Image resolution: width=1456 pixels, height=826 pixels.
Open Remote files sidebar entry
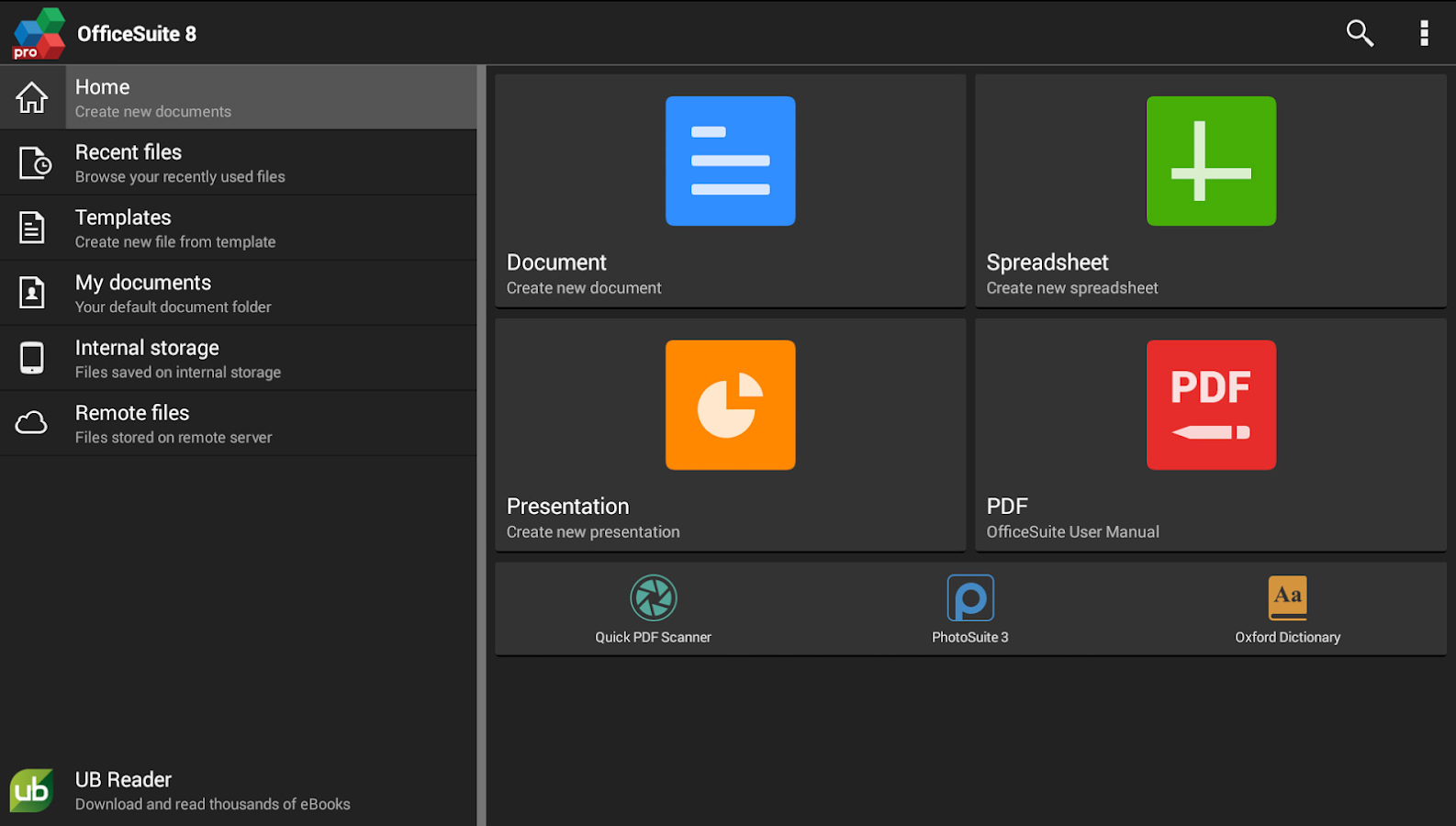coord(239,423)
